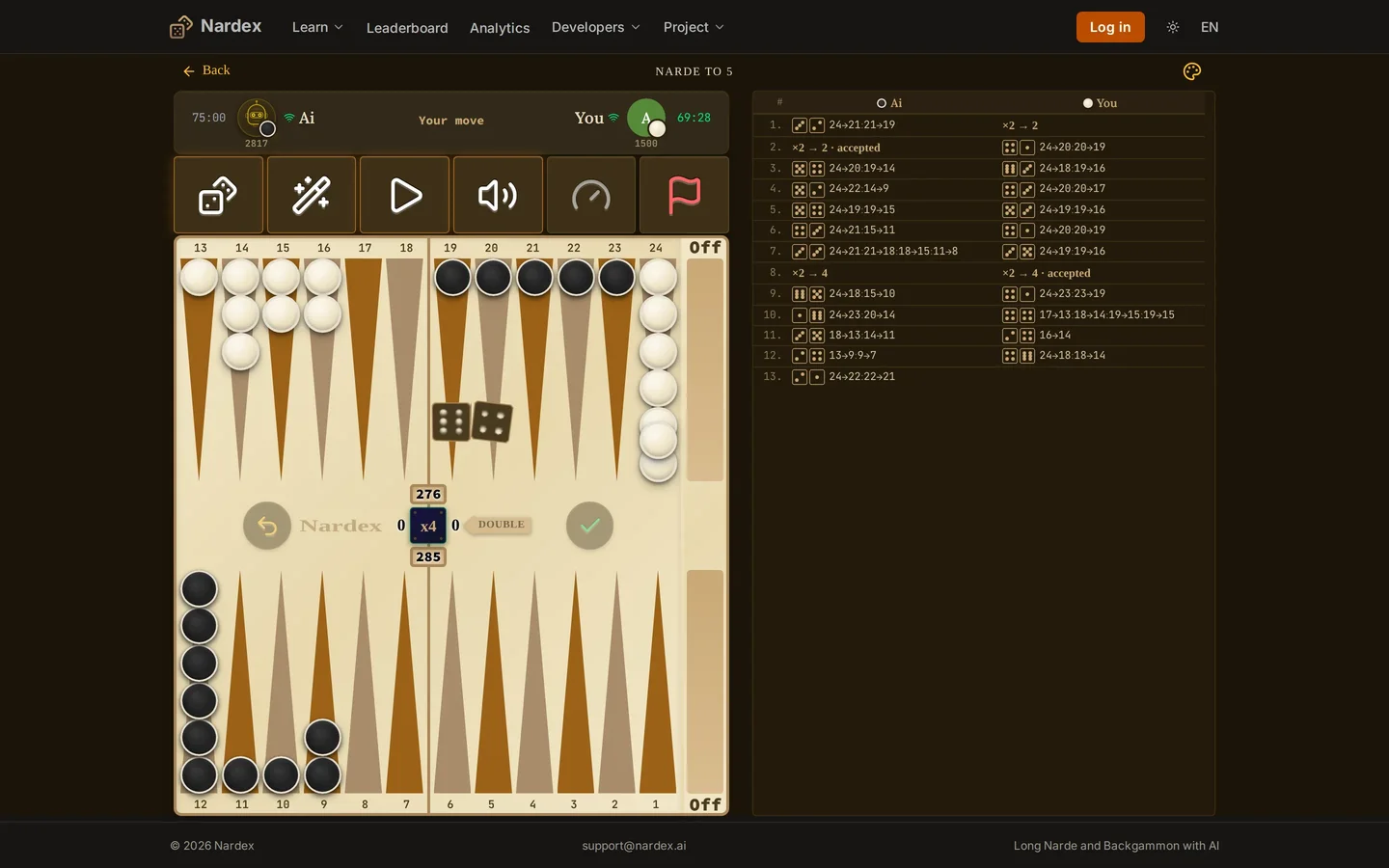Click the dice roll toolbar button

coord(218,195)
